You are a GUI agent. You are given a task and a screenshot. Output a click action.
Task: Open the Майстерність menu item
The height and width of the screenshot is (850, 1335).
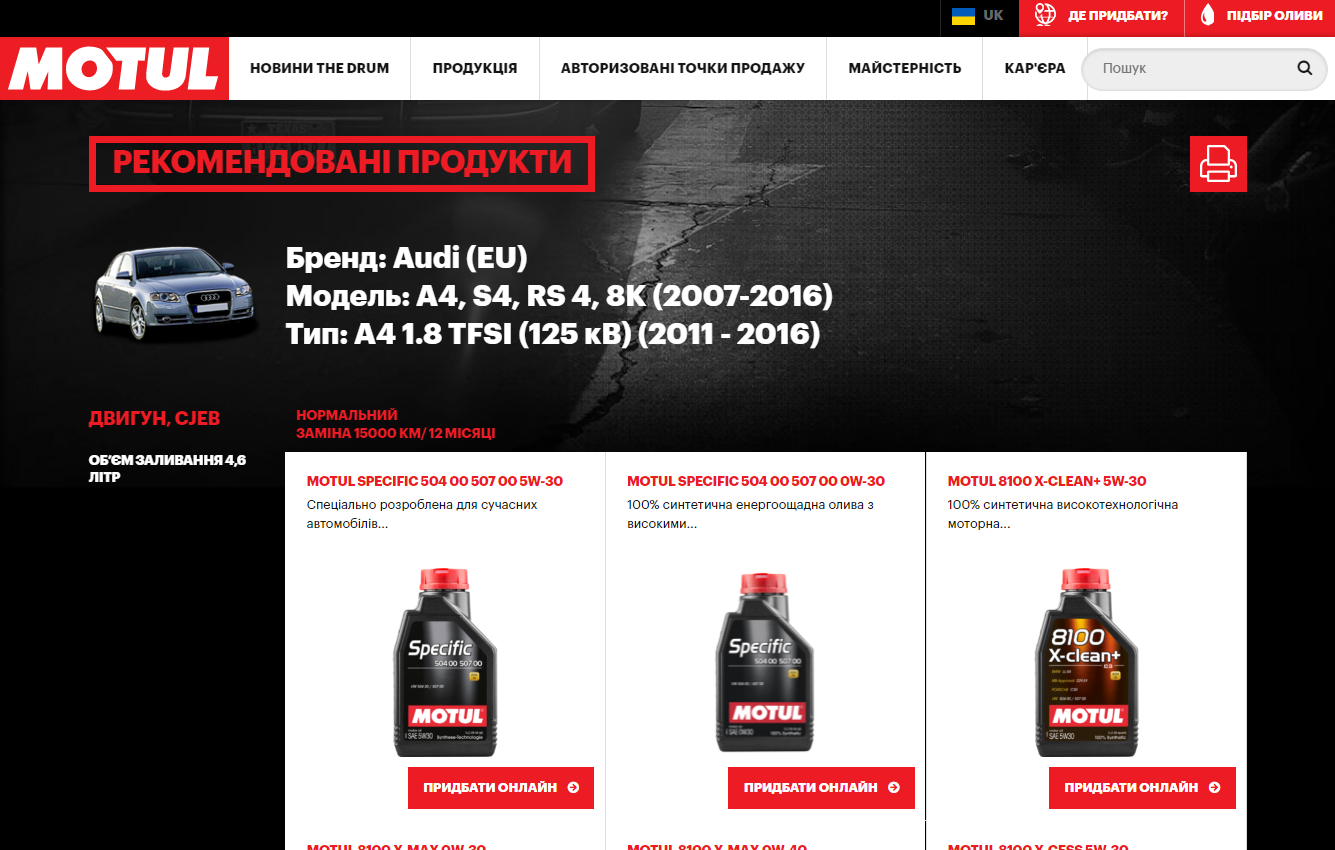(x=905, y=68)
